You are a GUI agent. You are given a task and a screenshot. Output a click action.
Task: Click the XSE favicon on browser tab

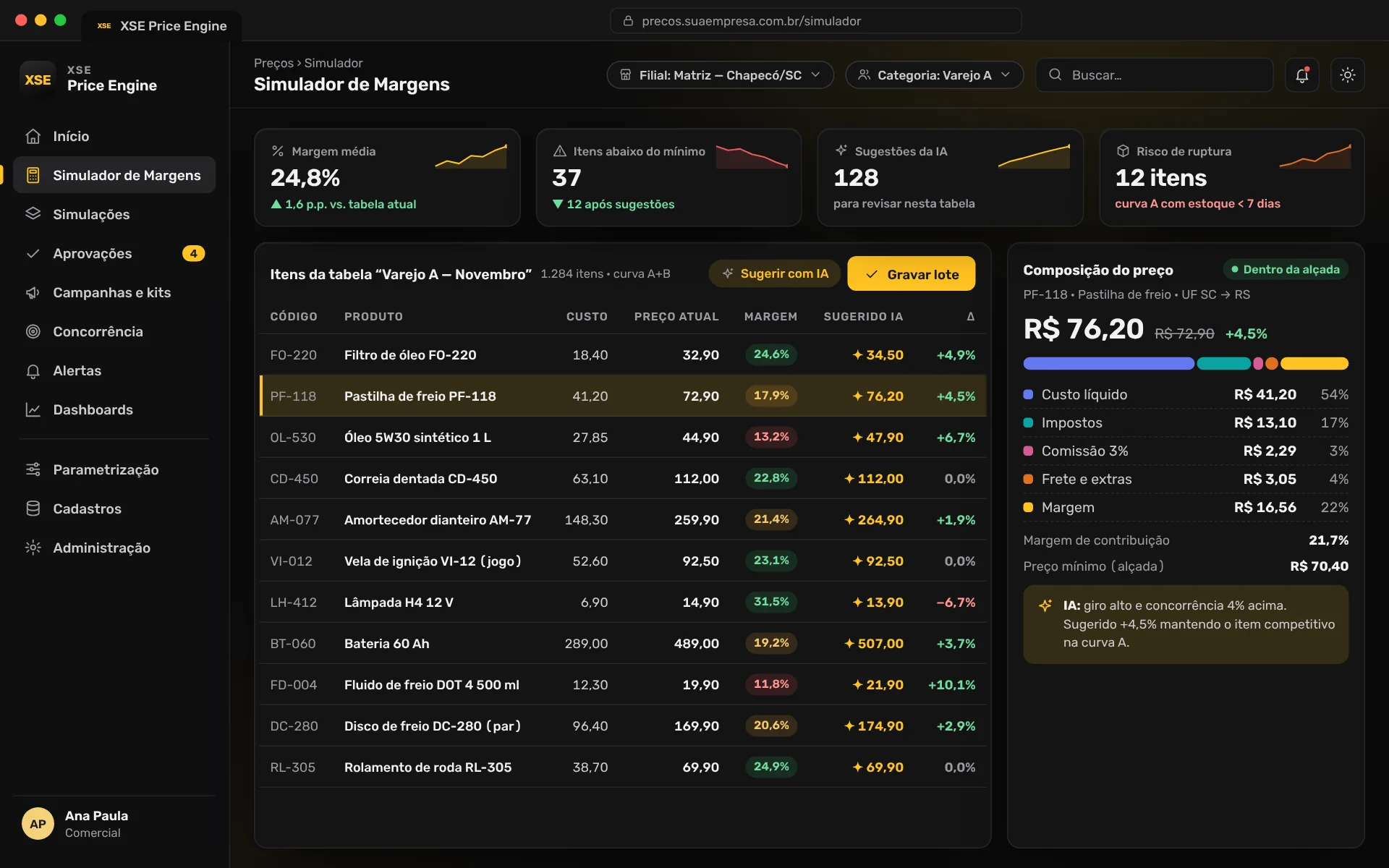[104, 25]
